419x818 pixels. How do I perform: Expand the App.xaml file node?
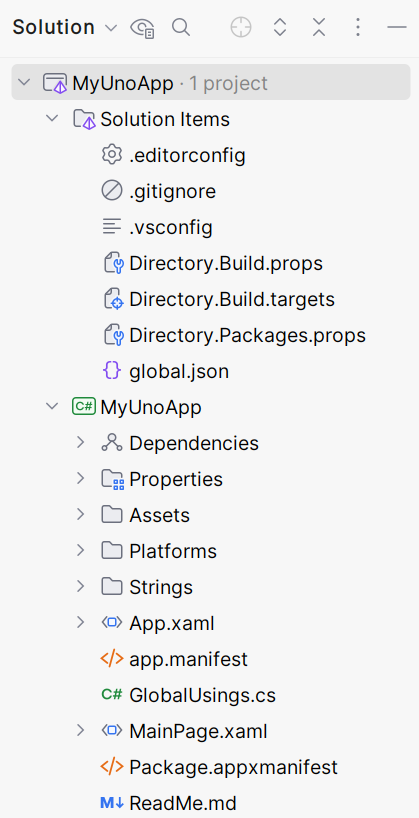point(80,622)
